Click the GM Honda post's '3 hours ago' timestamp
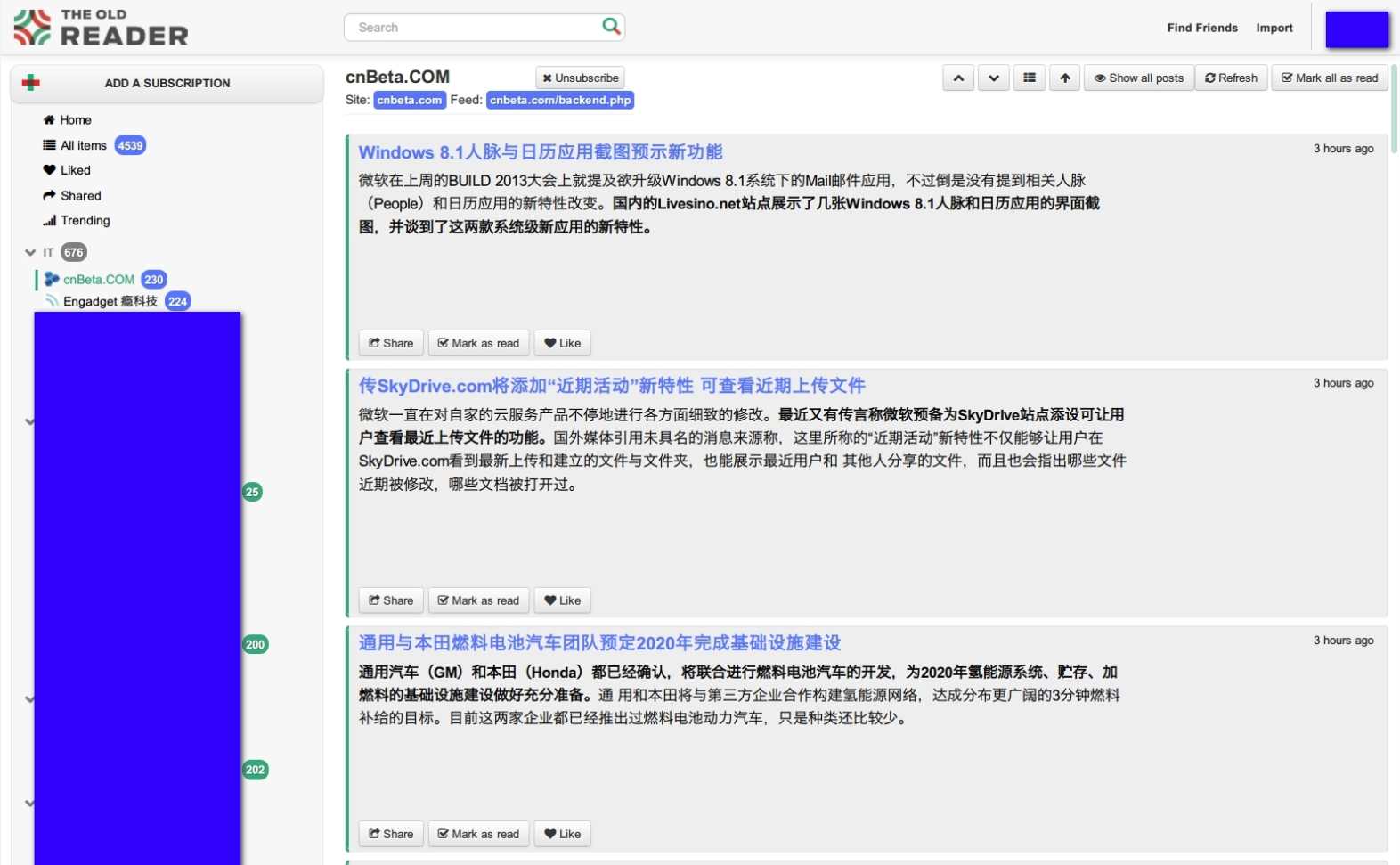 (x=1343, y=641)
